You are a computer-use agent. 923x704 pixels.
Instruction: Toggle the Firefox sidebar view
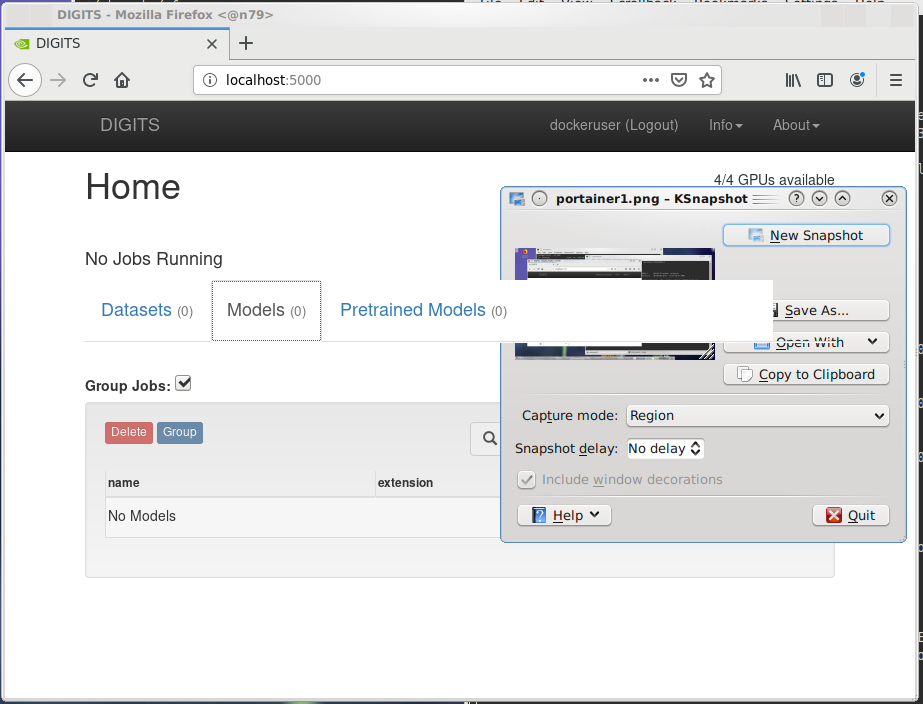pyautogui.click(x=825, y=80)
